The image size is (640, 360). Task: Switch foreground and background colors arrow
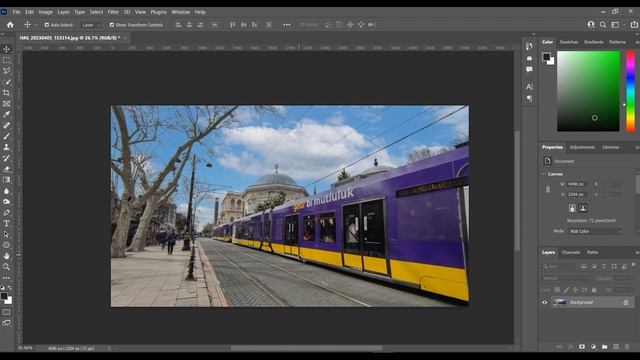[10, 288]
